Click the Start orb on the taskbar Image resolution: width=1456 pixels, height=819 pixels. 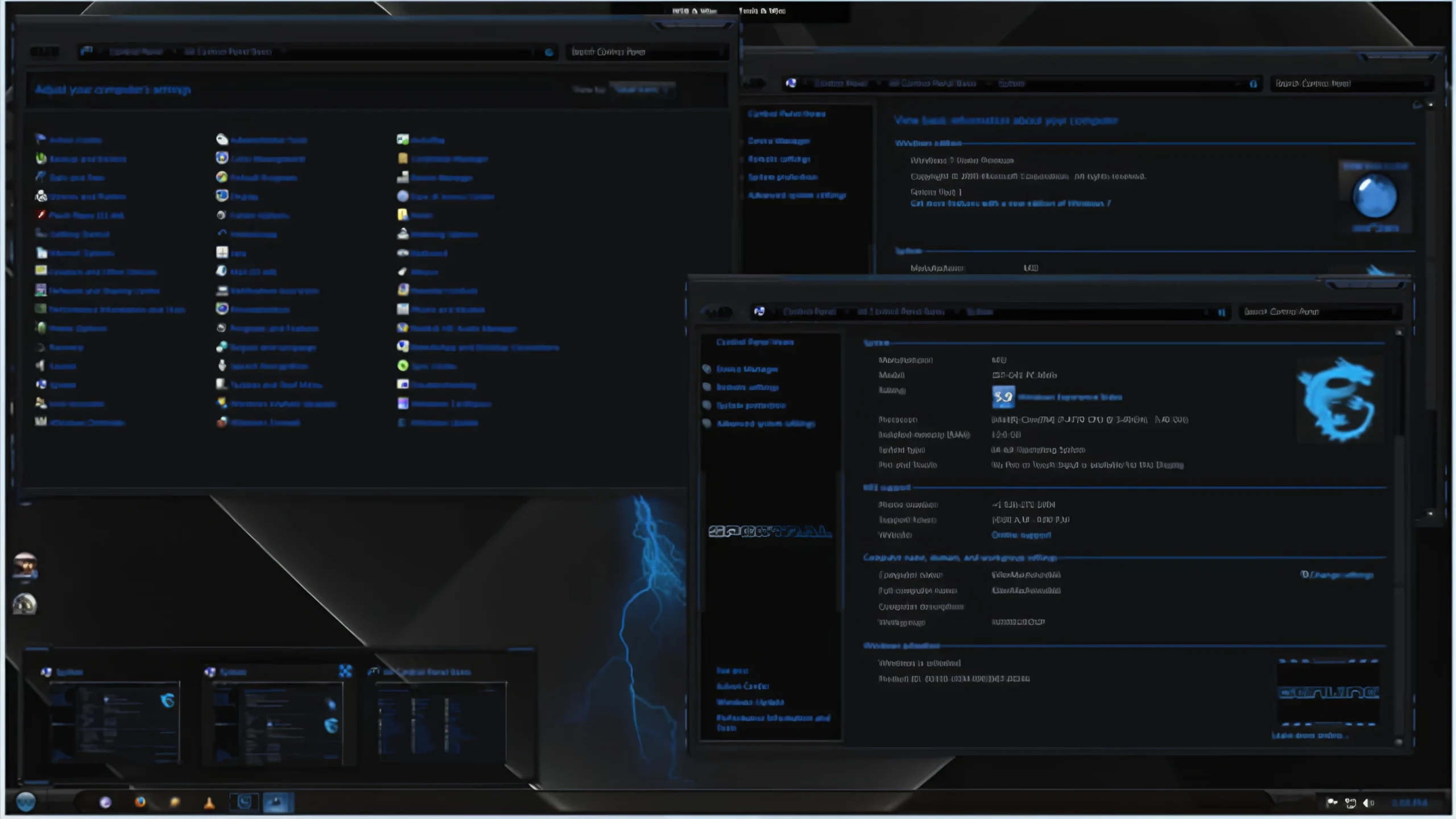pyautogui.click(x=26, y=802)
